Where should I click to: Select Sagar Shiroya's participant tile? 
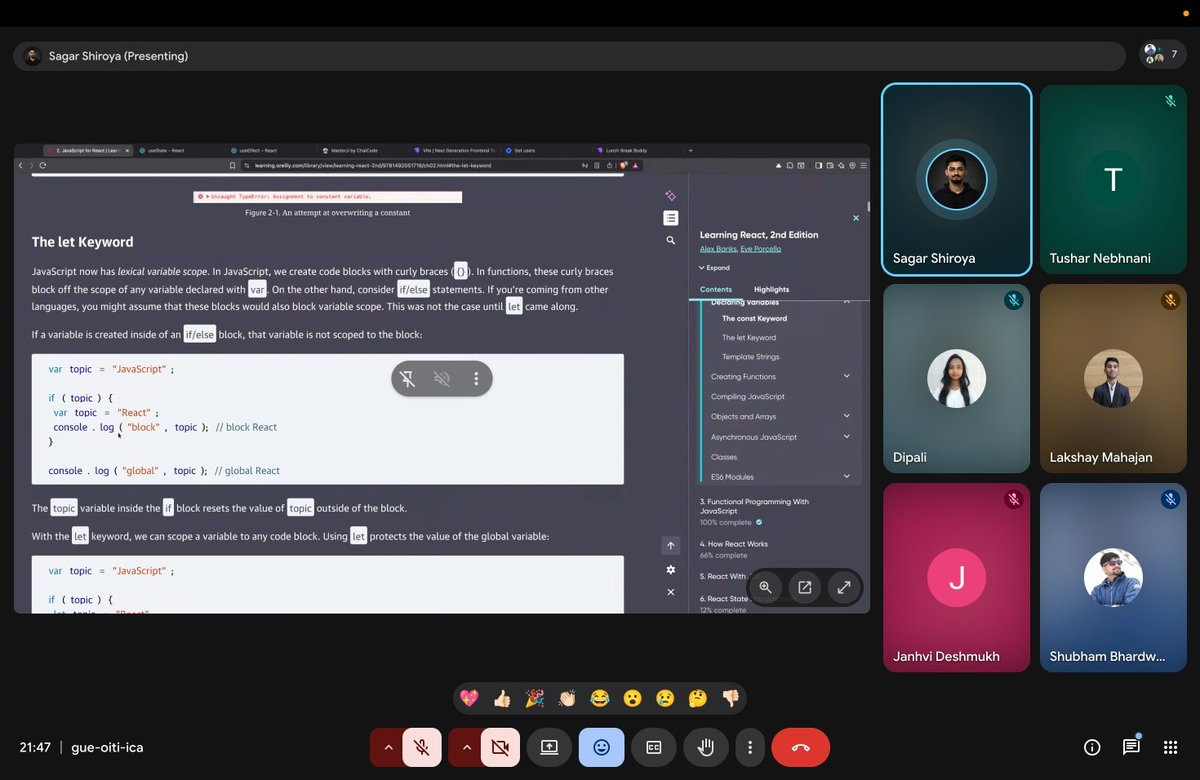click(956, 179)
